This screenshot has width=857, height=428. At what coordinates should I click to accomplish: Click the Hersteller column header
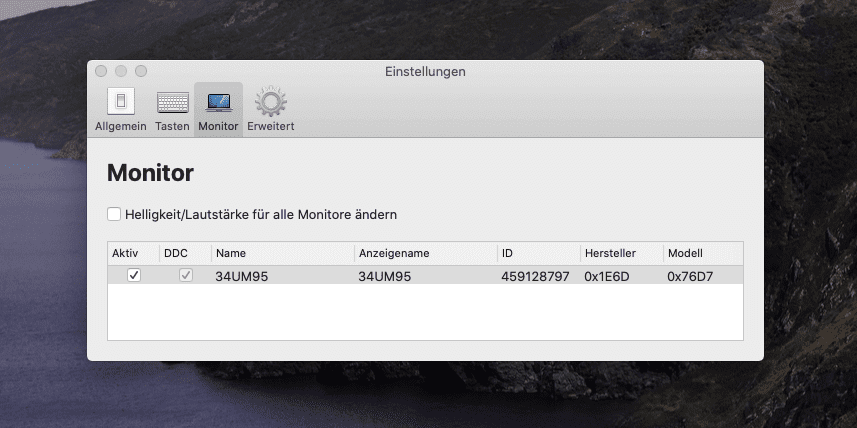622,254
